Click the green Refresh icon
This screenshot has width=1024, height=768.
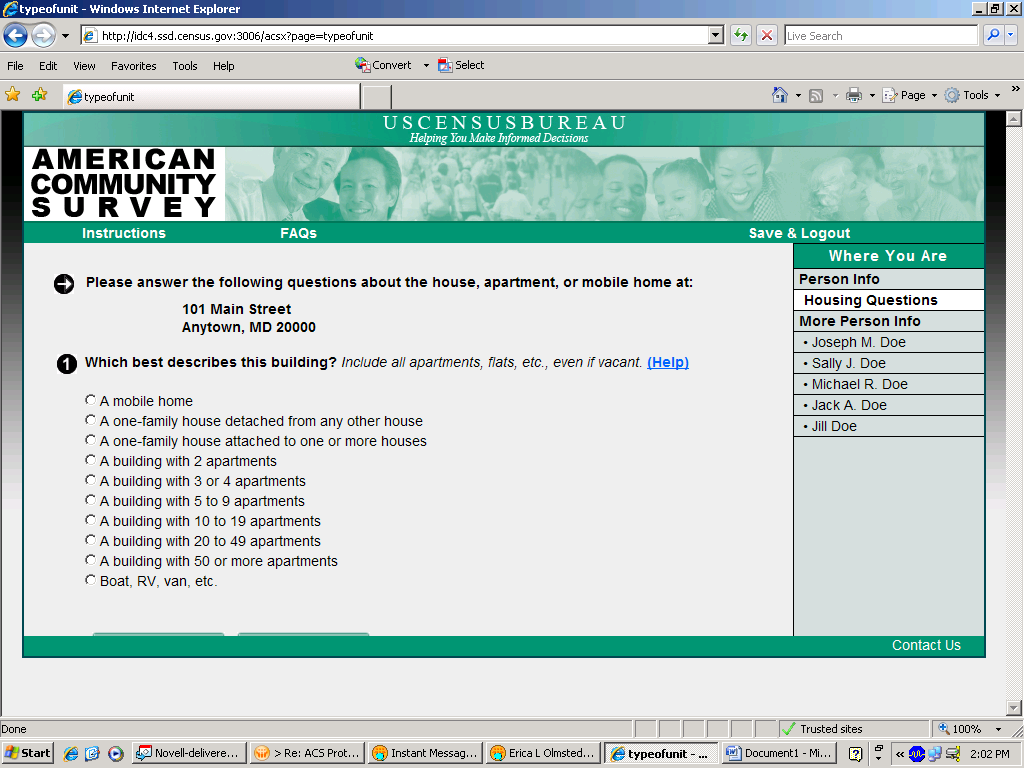(x=741, y=35)
